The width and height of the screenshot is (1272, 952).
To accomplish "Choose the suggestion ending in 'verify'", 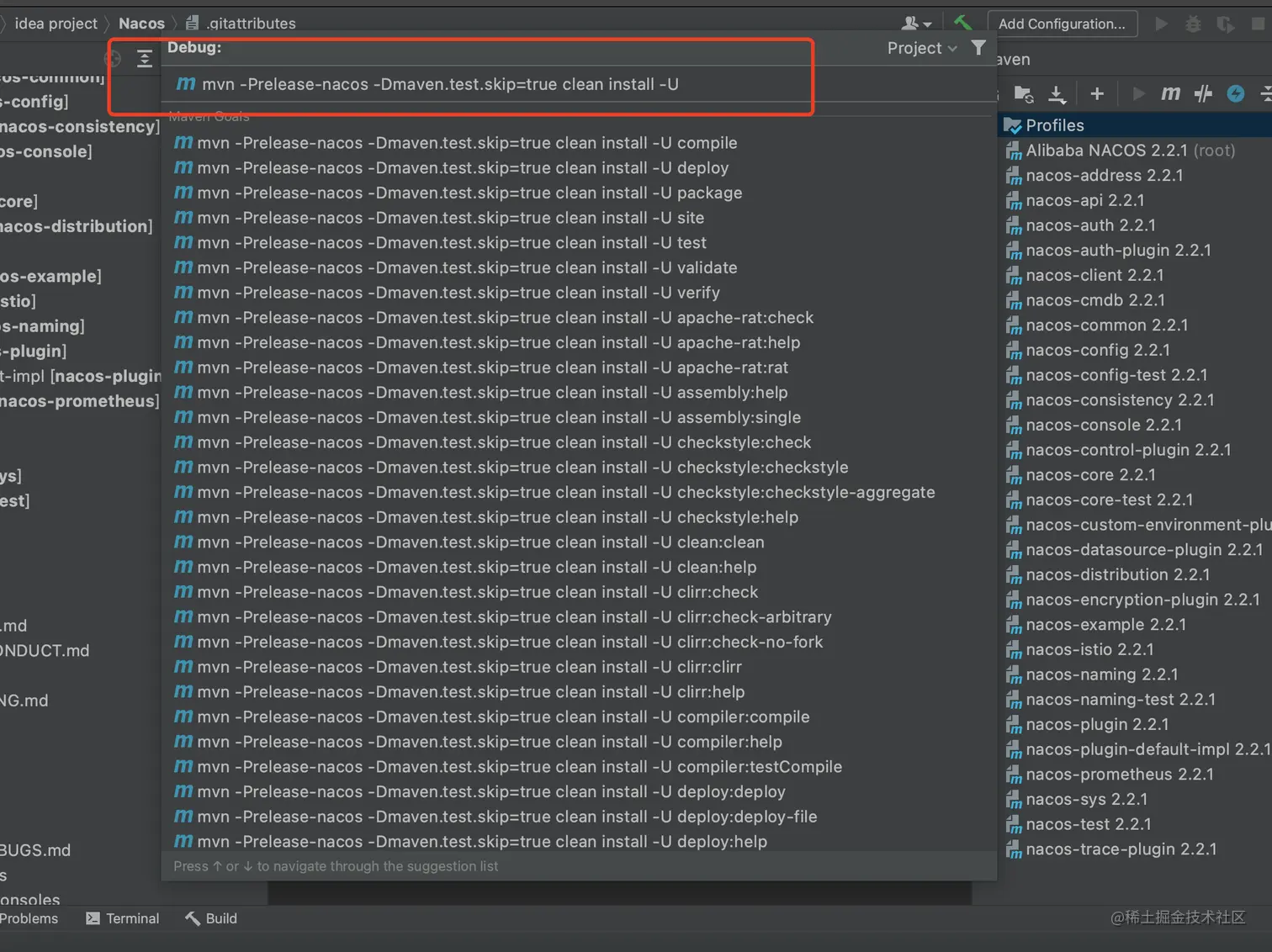I will [579, 293].
